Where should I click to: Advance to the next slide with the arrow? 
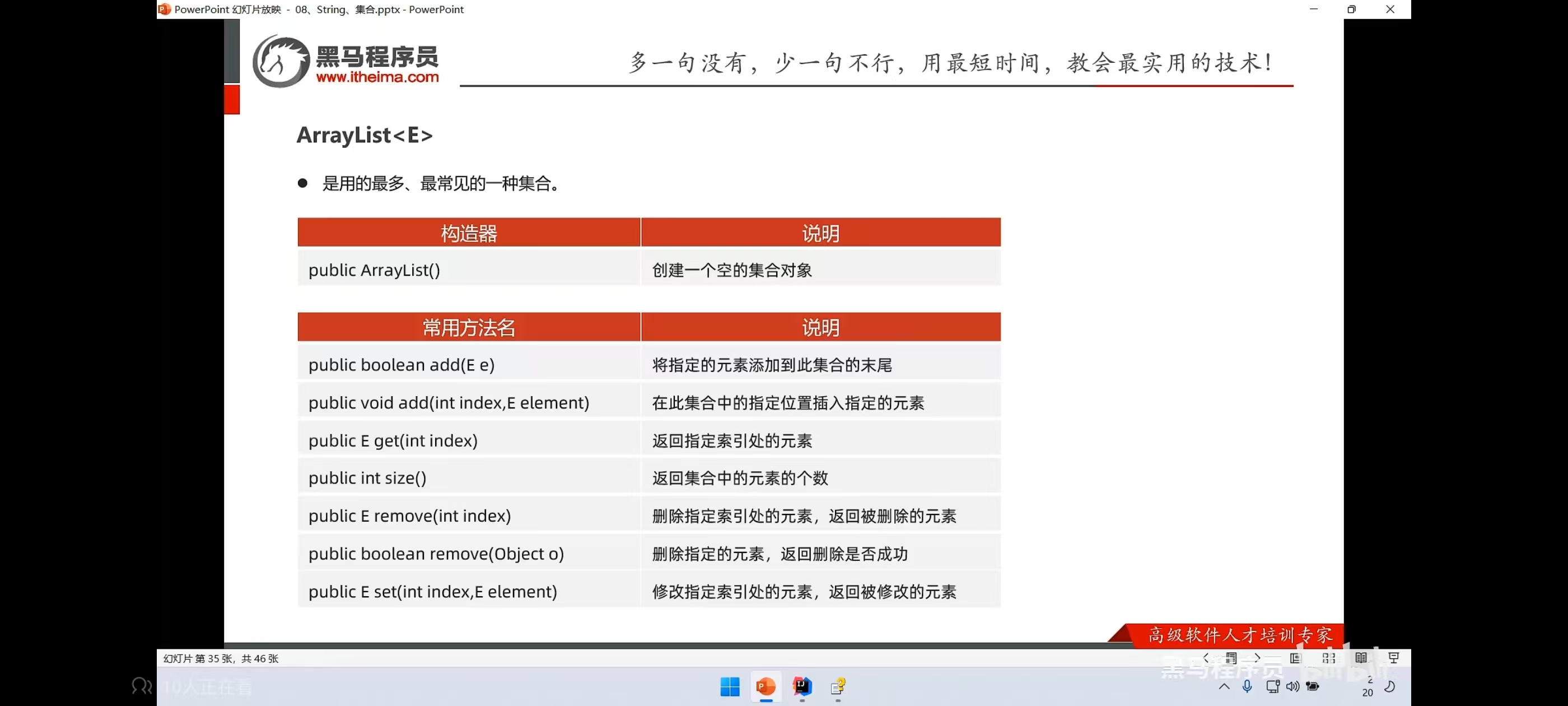coord(1258,658)
